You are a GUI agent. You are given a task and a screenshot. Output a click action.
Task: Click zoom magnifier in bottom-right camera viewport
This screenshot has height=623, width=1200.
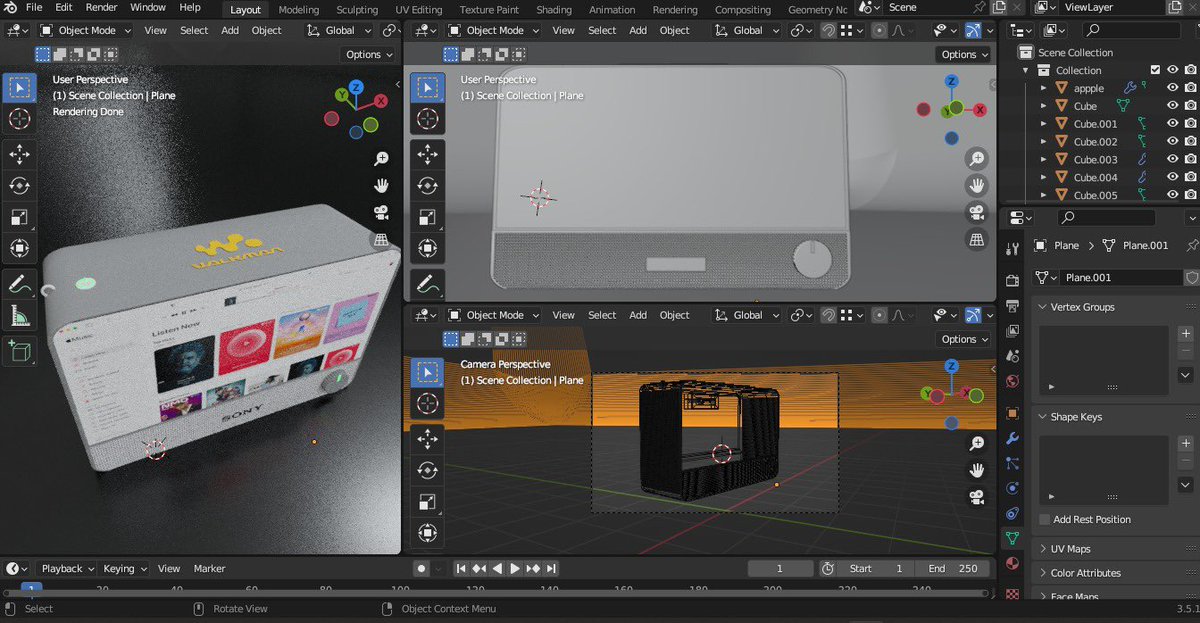click(x=977, y=443)
